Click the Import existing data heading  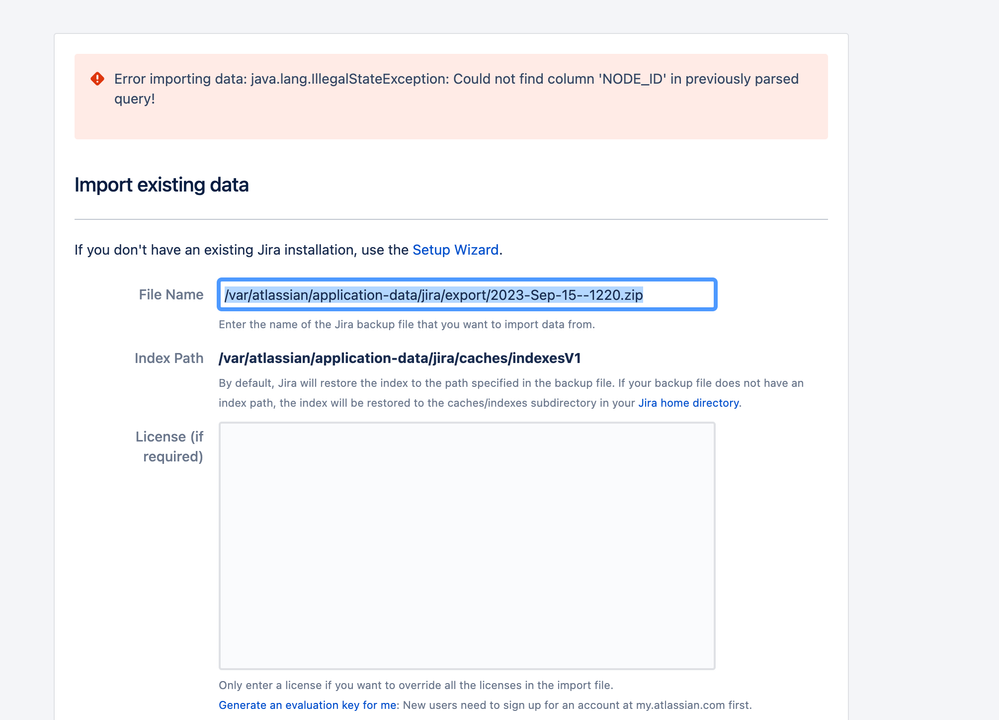tap(162, 185)
